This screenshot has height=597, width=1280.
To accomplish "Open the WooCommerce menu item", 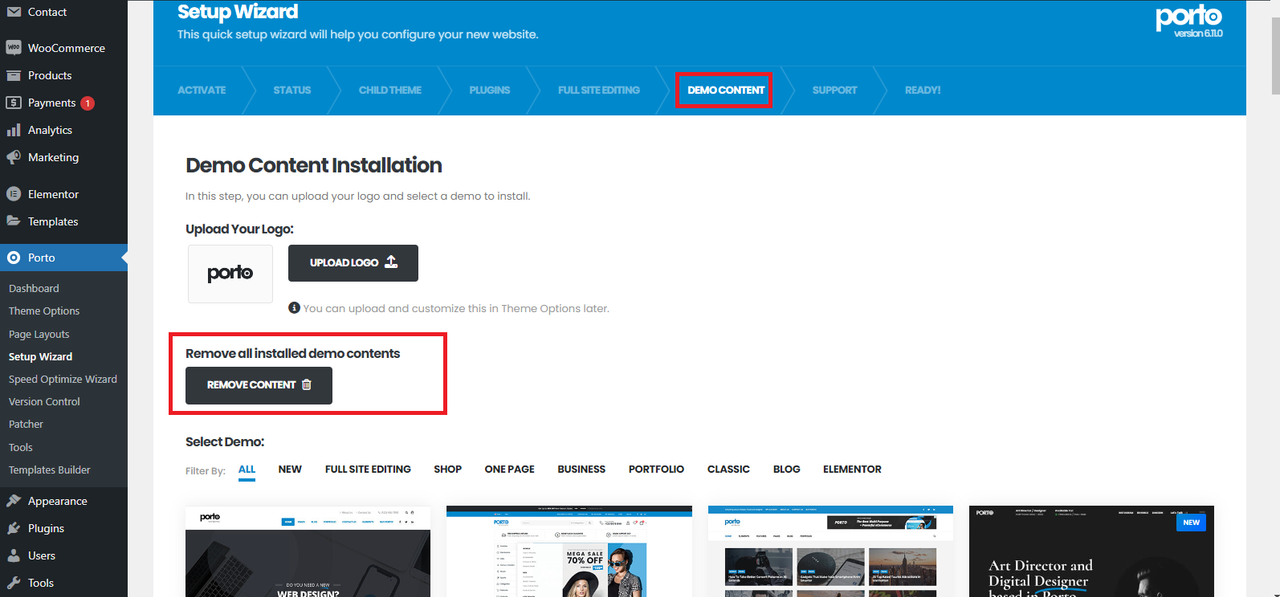I will [x=64, y=48].
